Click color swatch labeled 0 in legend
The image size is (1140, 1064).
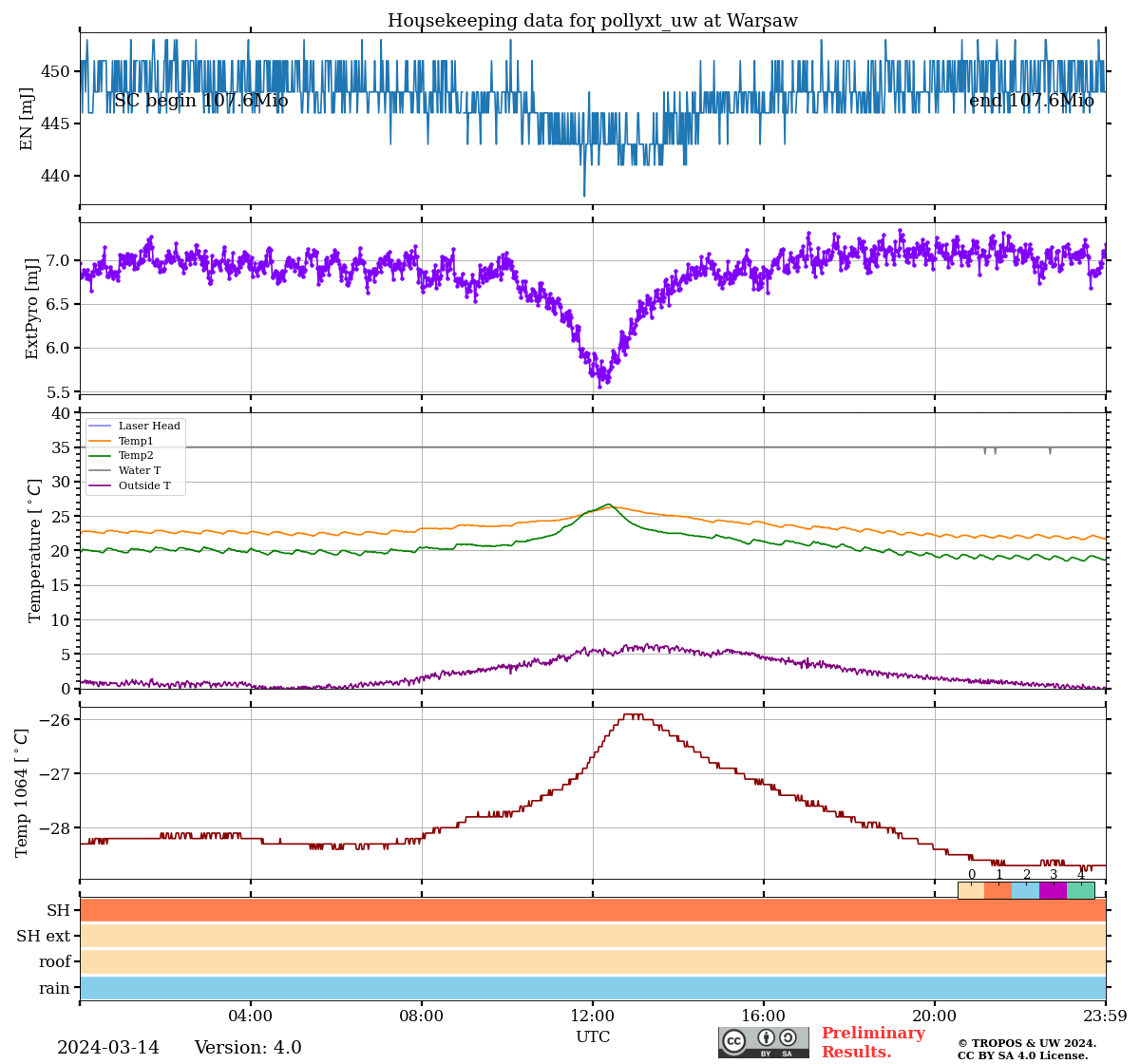click(x=971, y=890)
